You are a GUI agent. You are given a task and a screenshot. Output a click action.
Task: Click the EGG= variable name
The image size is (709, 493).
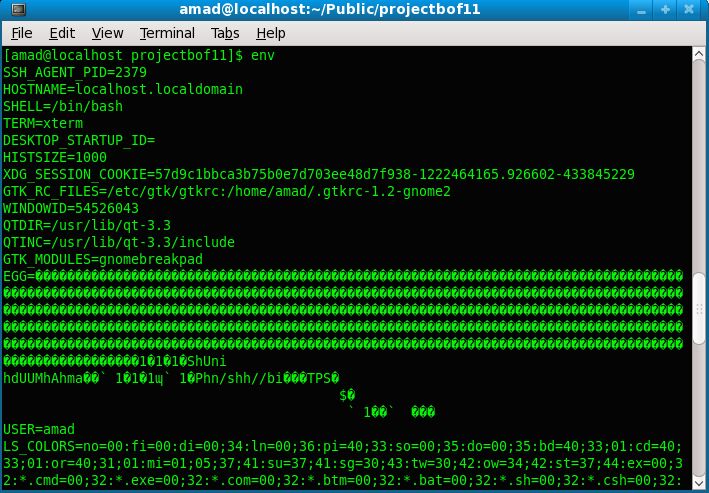[19, 276]
